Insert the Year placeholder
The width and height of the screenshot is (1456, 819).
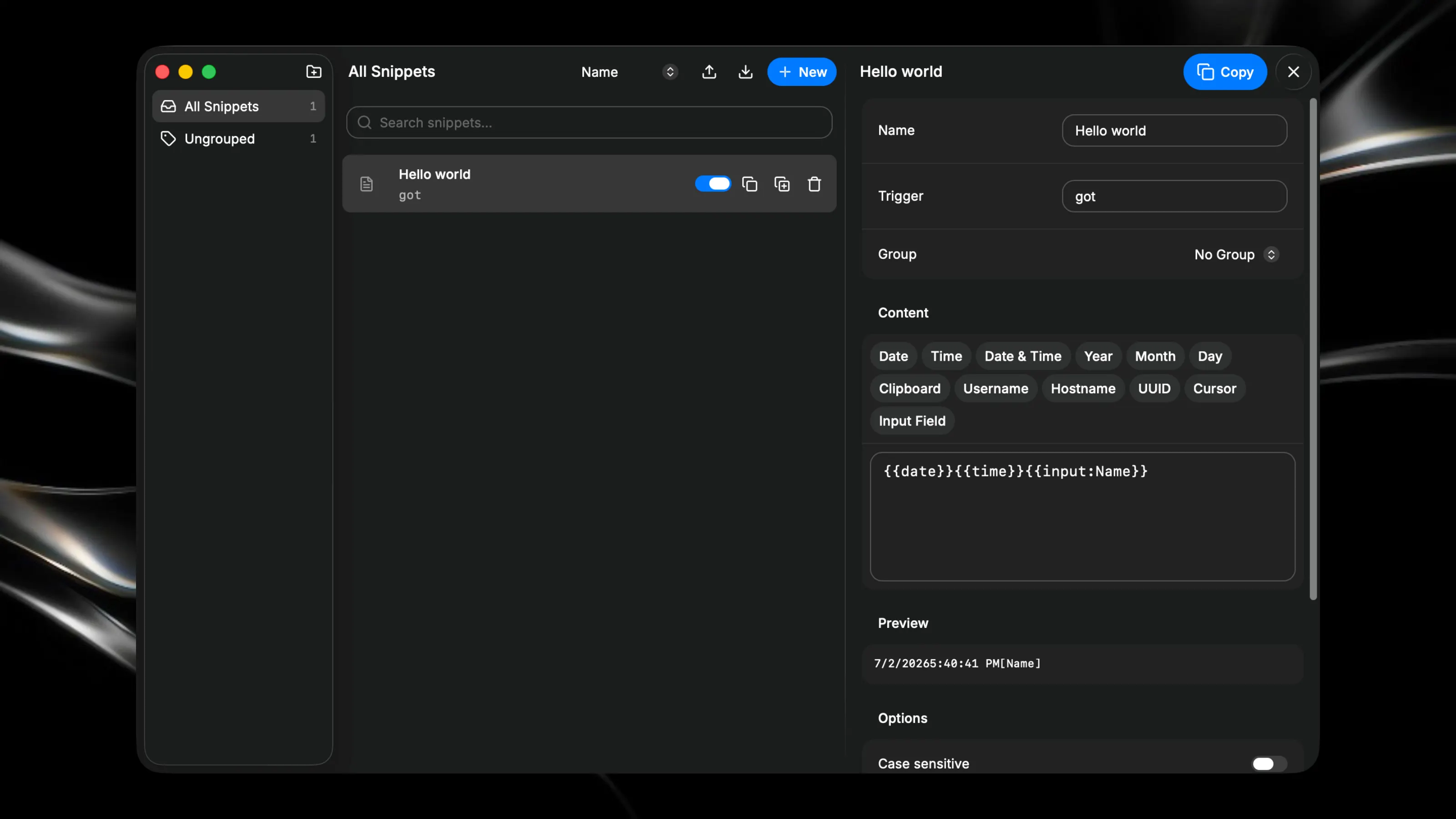[1097, 356]
